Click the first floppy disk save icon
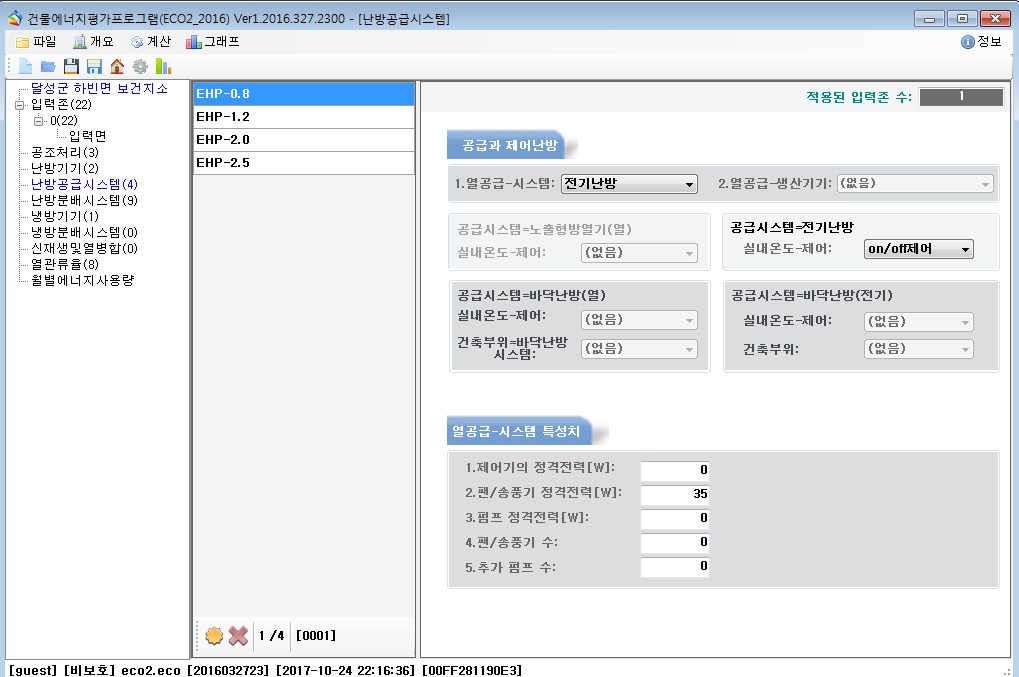This screenshot has height=677, width=1019. point(71,66)
